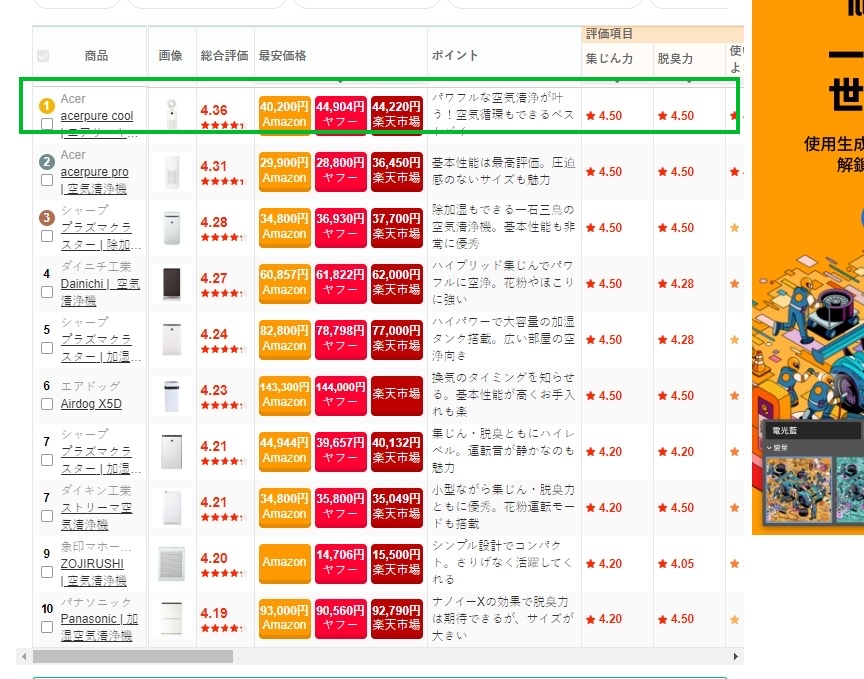Check the ダイキン工業 ストリーマ row checkbox
864x679 pixels.
point(47,516)
